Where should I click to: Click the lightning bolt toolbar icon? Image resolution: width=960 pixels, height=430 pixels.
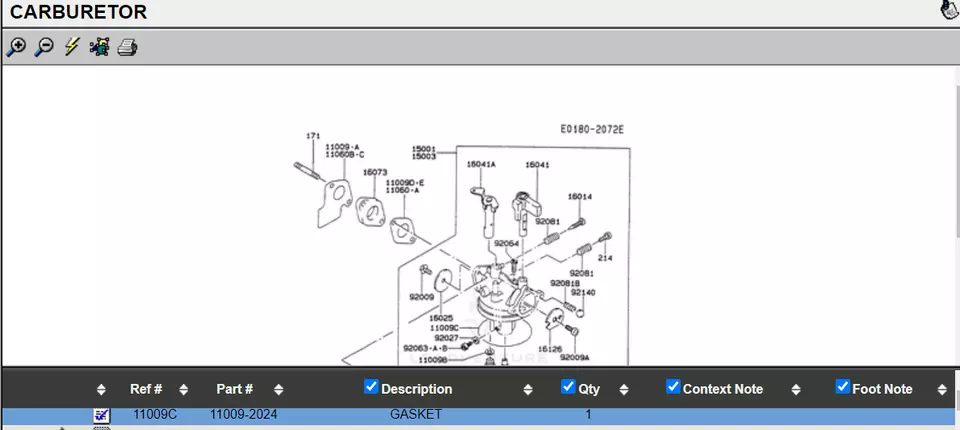click(71, 47)
